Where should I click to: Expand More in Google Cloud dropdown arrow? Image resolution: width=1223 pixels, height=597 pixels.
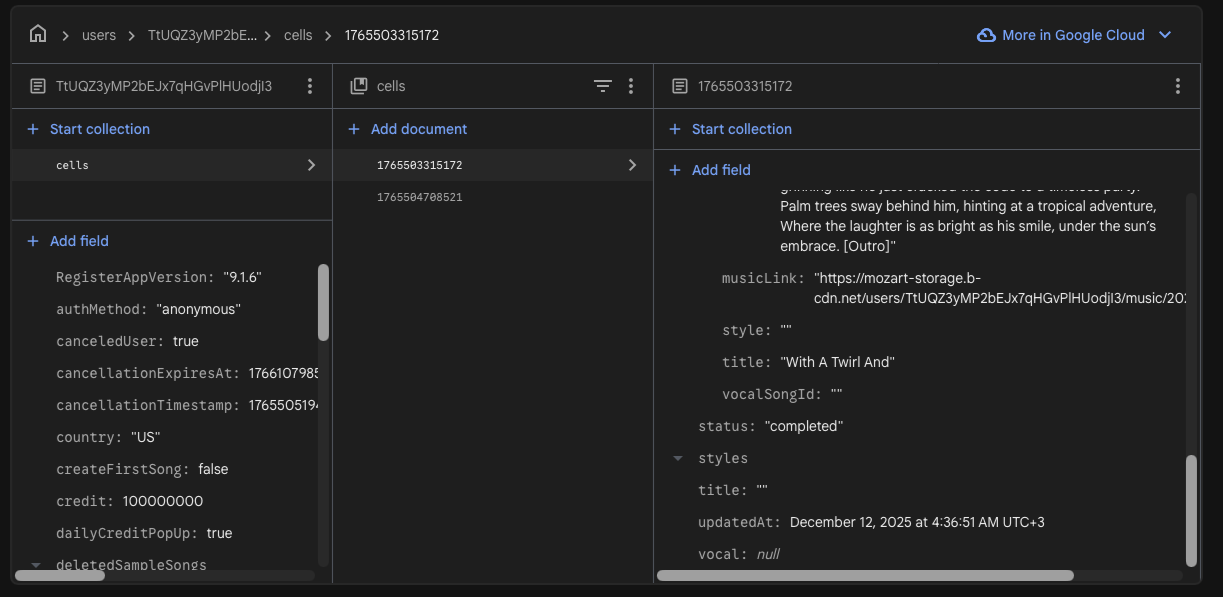click(1165, 35)
